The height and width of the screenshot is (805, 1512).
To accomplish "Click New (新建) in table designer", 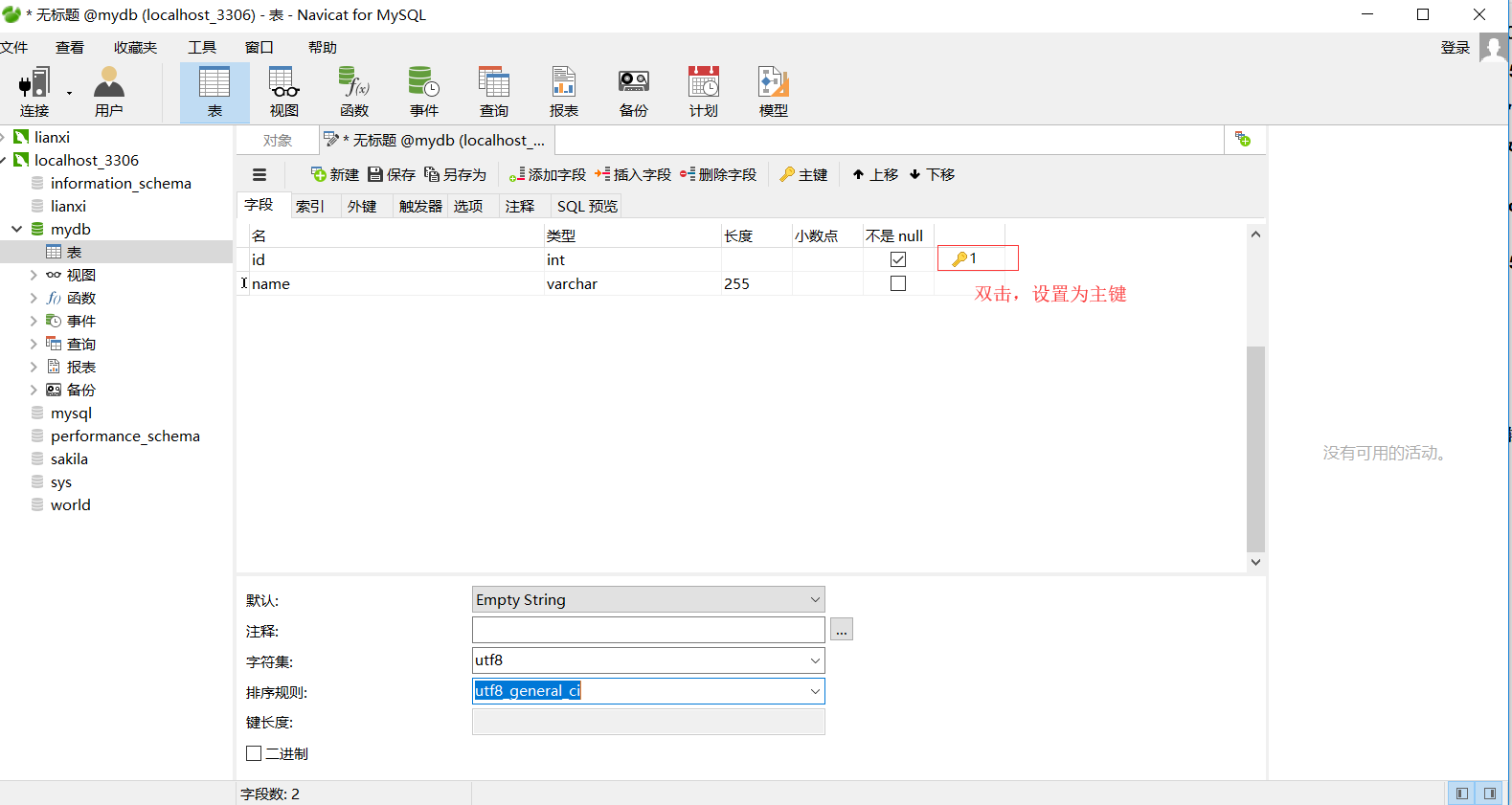I will [335, 174].
